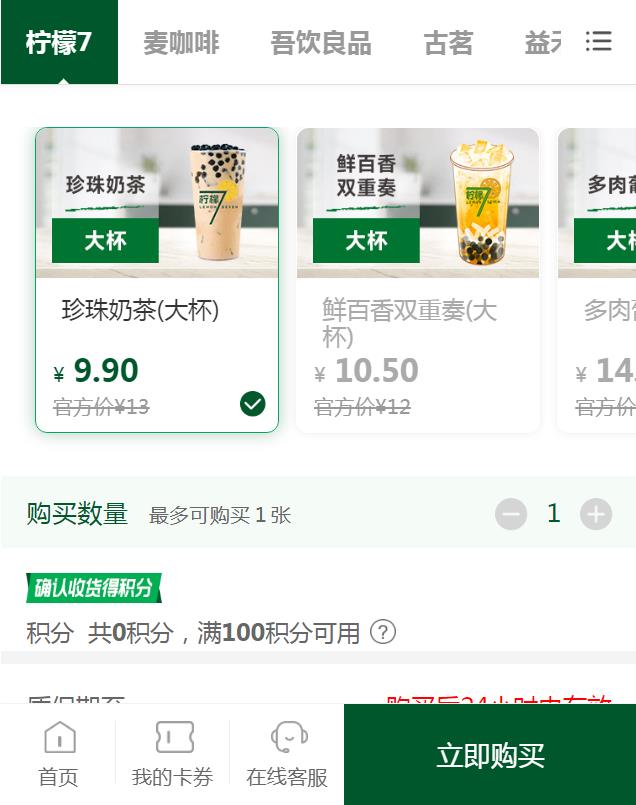Click the purchase quantity value 1
636x805 pixels.
[553, 513]
